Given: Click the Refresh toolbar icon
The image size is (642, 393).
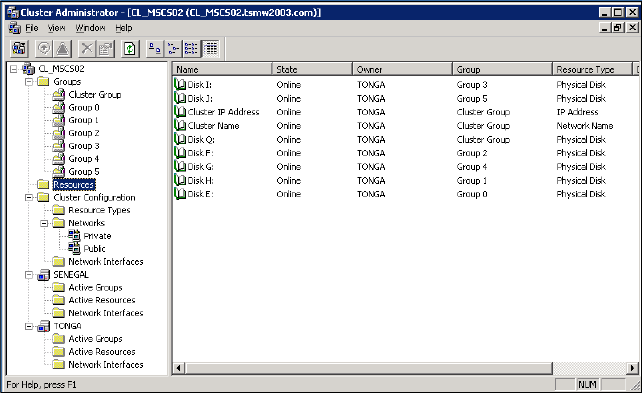Looking at the screenshot, I should 130,49.
